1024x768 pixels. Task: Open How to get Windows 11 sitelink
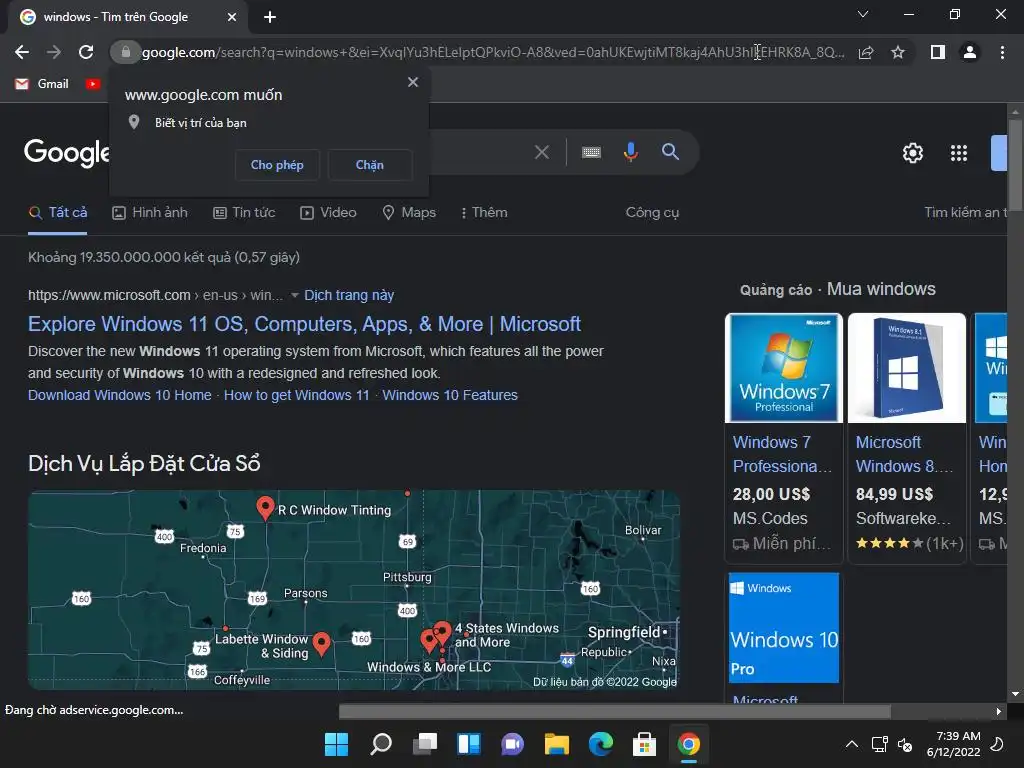(296, 395)
